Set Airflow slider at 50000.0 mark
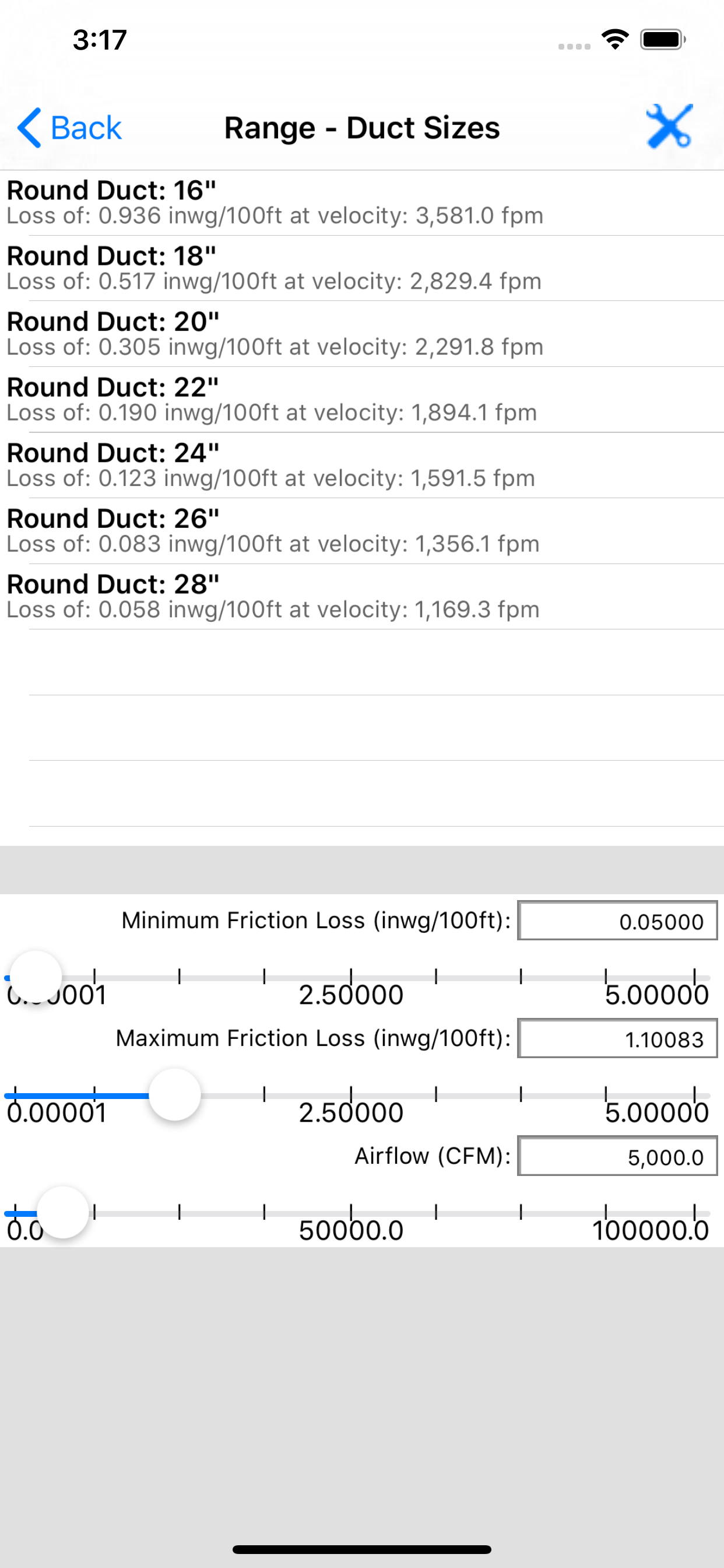This screenshot has height=1568, width=724. [x=351, y=1213]
